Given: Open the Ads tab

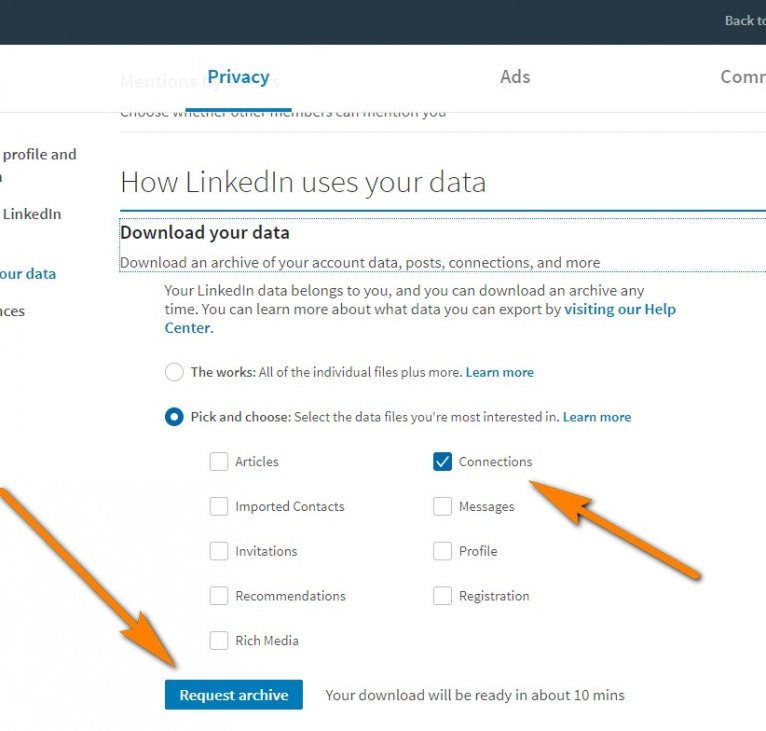Looking at the screenshot, I should pyautogui.click(x=515, y=77).
